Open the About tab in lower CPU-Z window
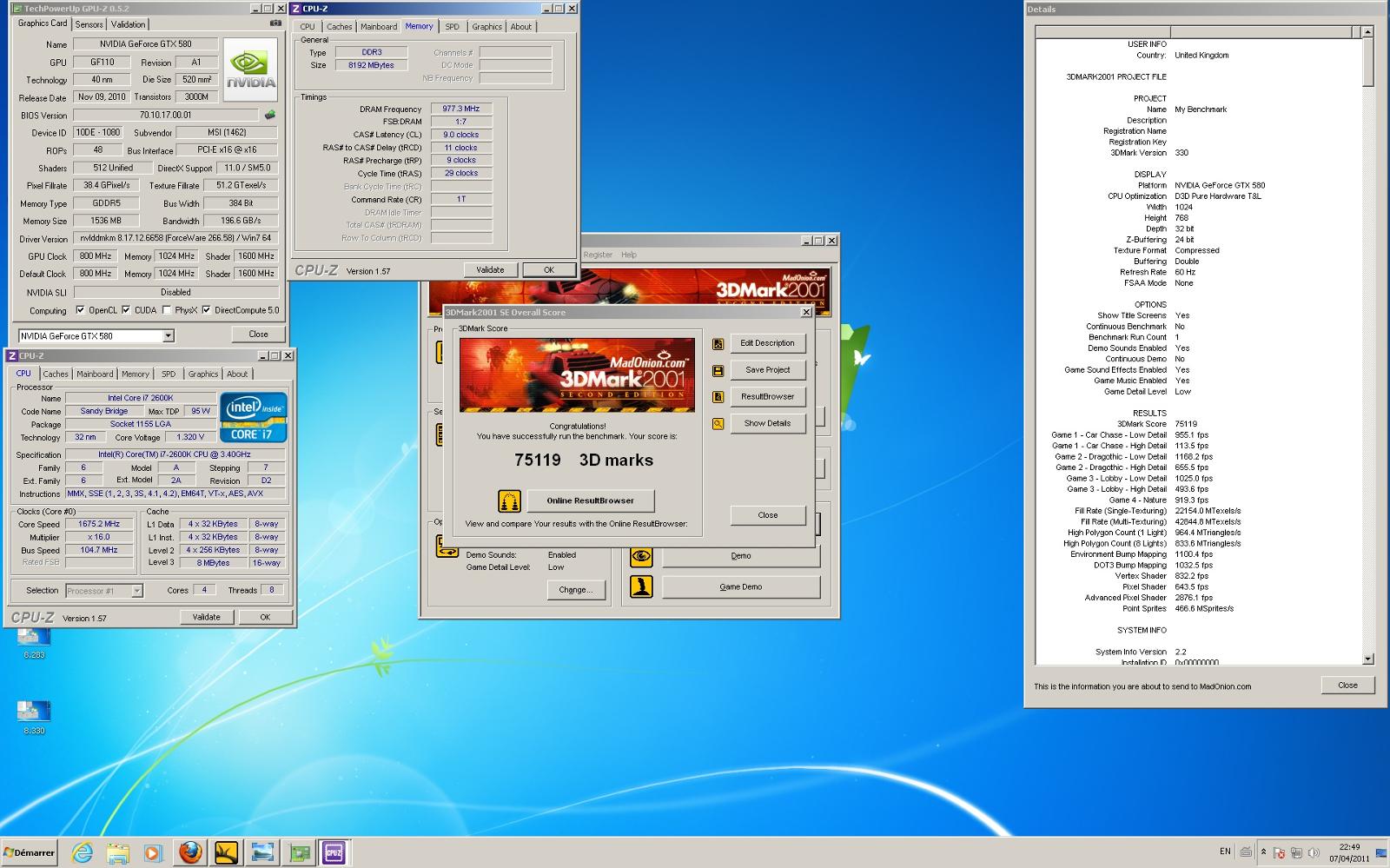 (237, 374)
